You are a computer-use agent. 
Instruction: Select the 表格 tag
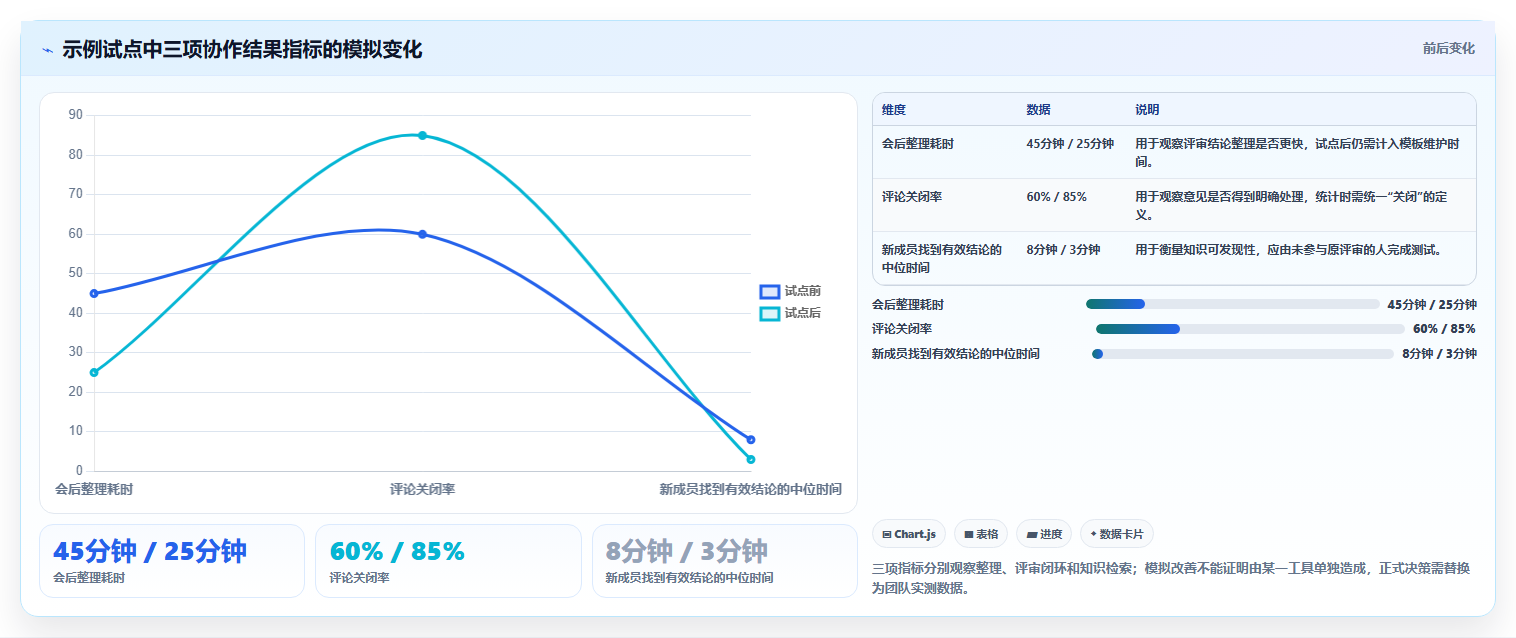point(981,534)
